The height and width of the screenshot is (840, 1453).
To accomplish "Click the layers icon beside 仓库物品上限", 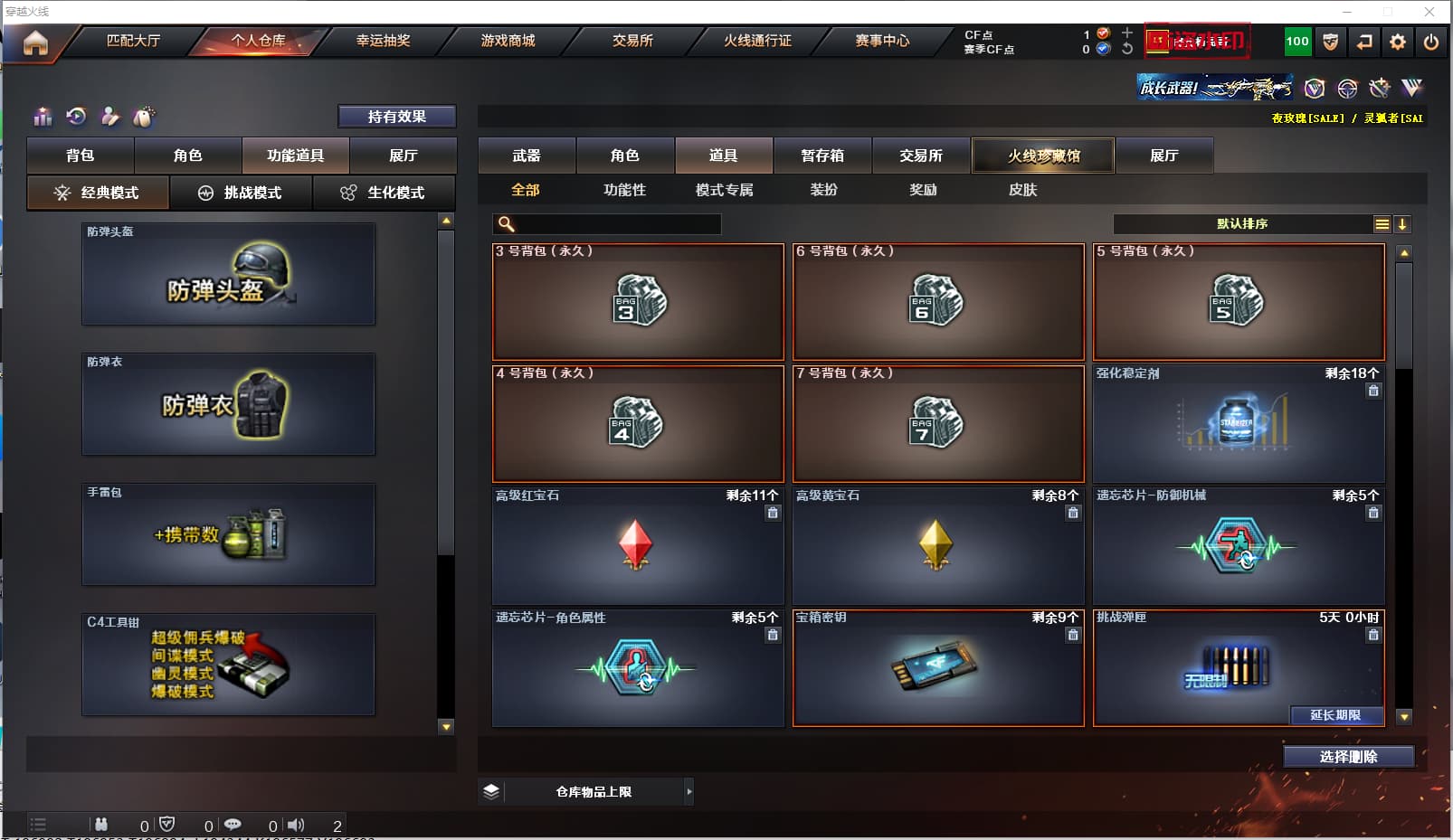I will pos(491,791).
